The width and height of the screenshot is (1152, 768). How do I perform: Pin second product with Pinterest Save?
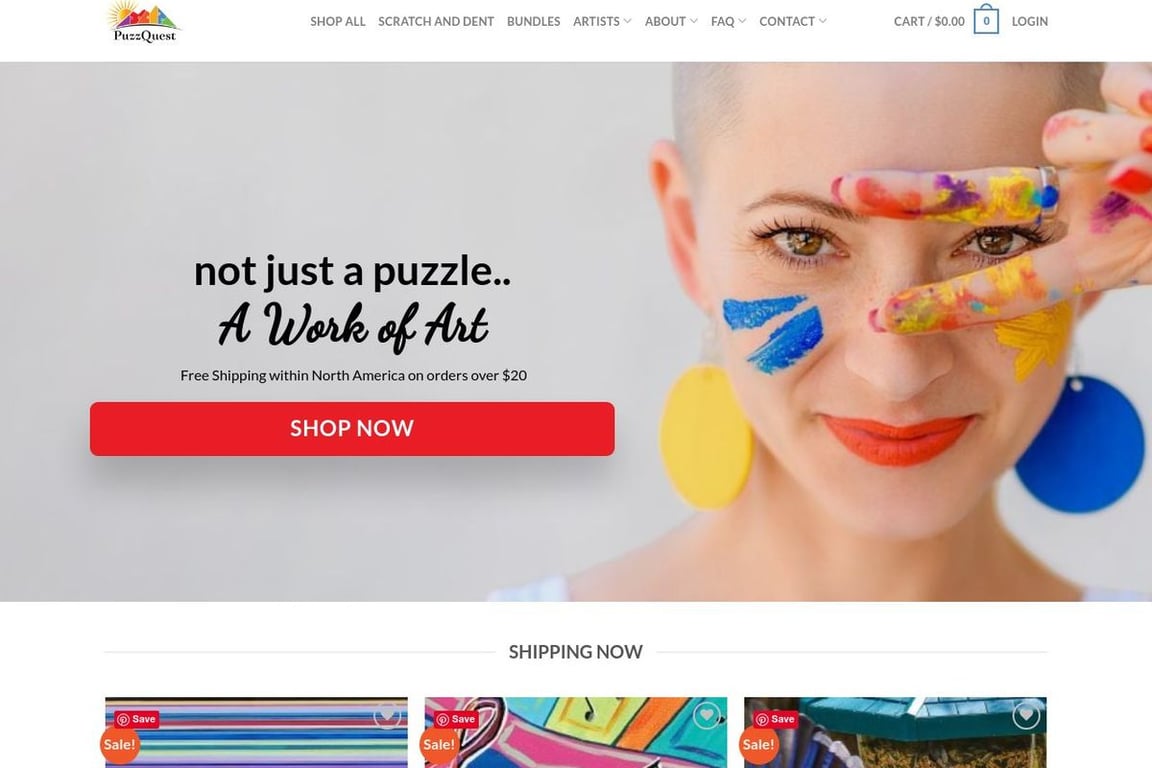pyautogui.click(x=456, y=719)
